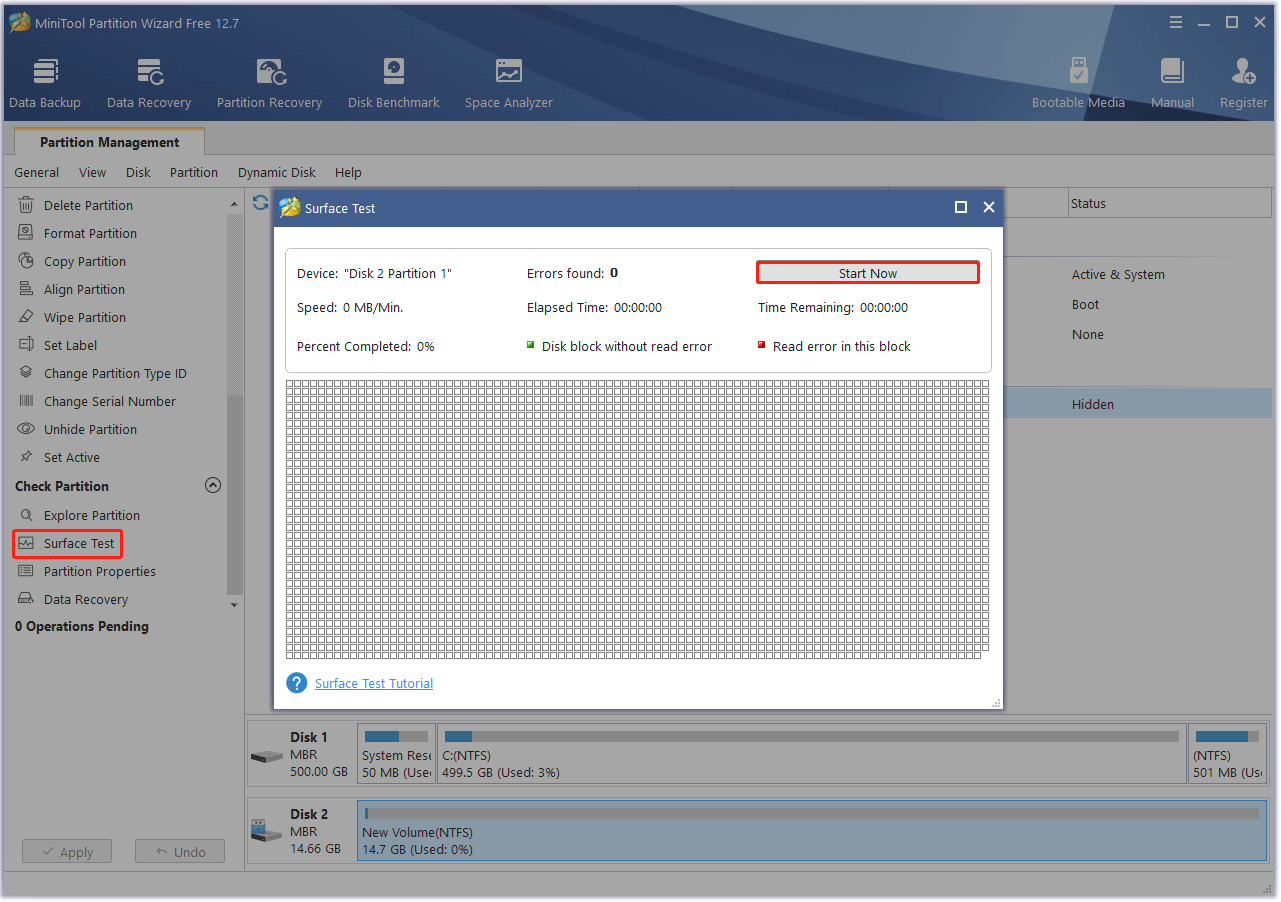Open the Dynamic Disk menu
The image size is (1281, 902).
277,172
